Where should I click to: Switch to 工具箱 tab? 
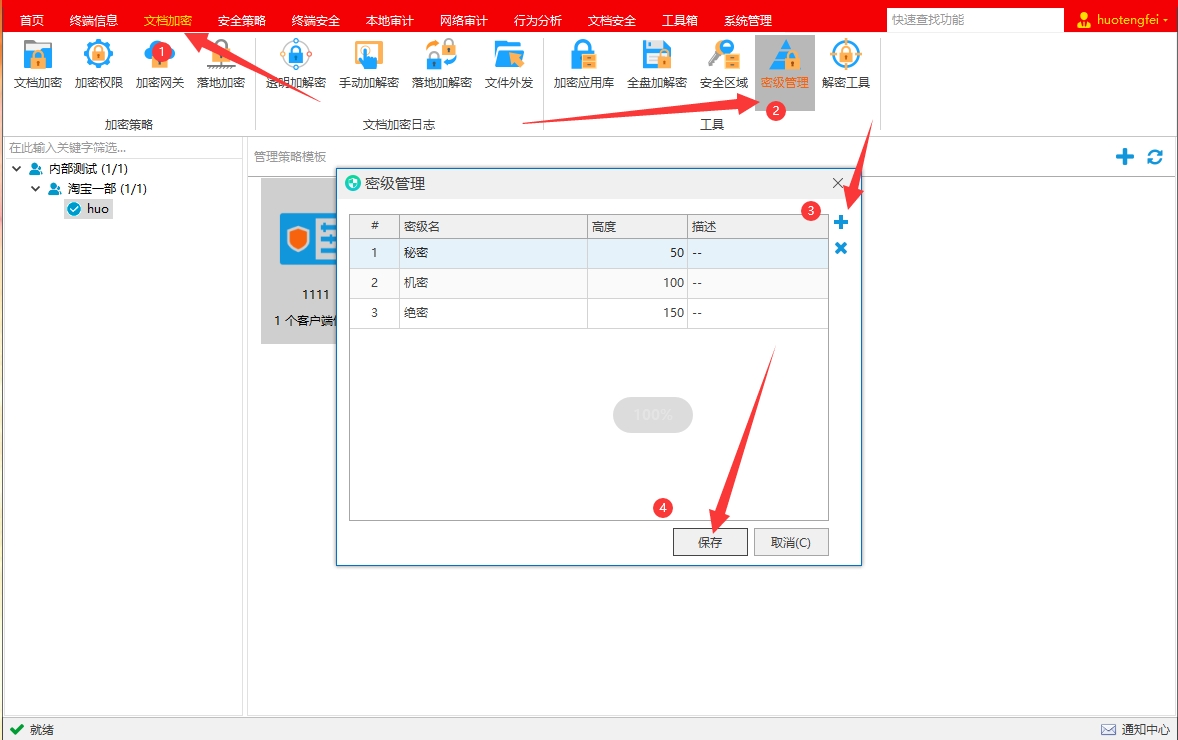click(679, 20)
